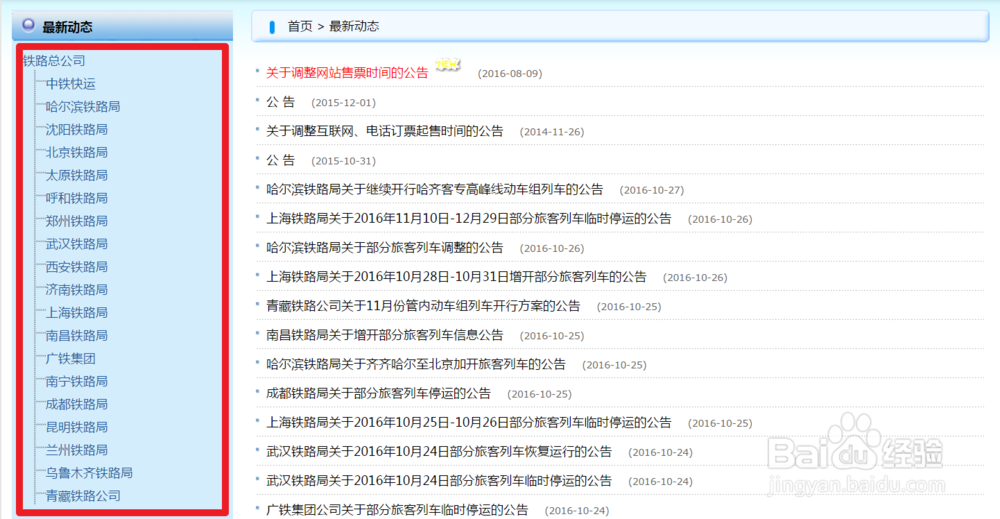1000x519 pixels.
Task: Open 公告 dated 2015-12-01
Action: (281, 102)
